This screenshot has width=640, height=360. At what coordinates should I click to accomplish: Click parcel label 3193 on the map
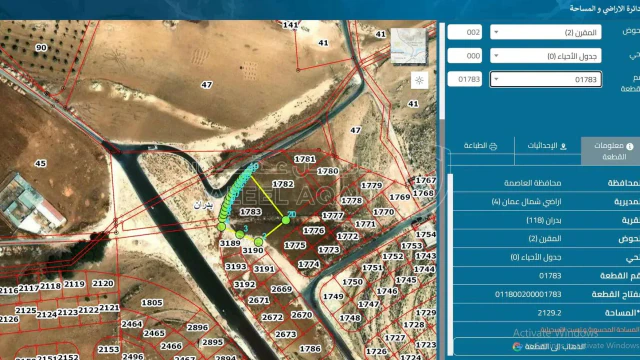(236, 267)
